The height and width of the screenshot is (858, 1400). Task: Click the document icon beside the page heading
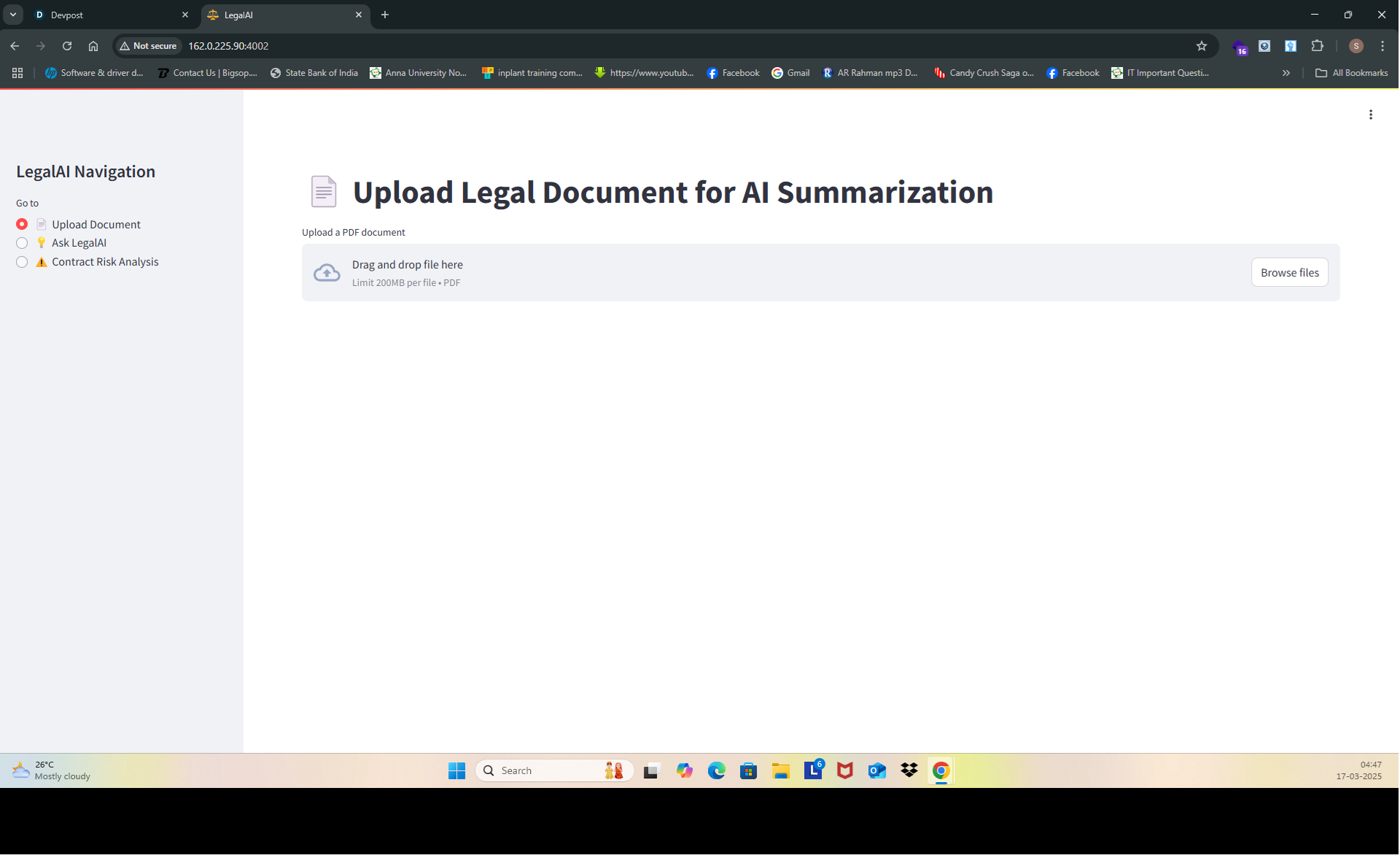click(323, 191)
